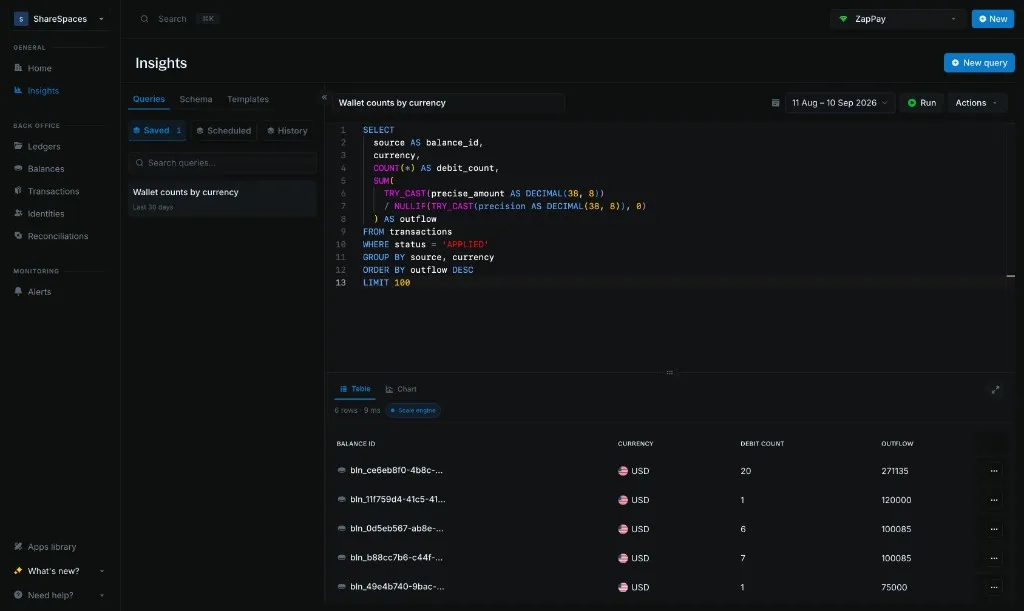Expand the Need help? menu
Screen dimensions: 1024x611
click(x=59, y=595)
